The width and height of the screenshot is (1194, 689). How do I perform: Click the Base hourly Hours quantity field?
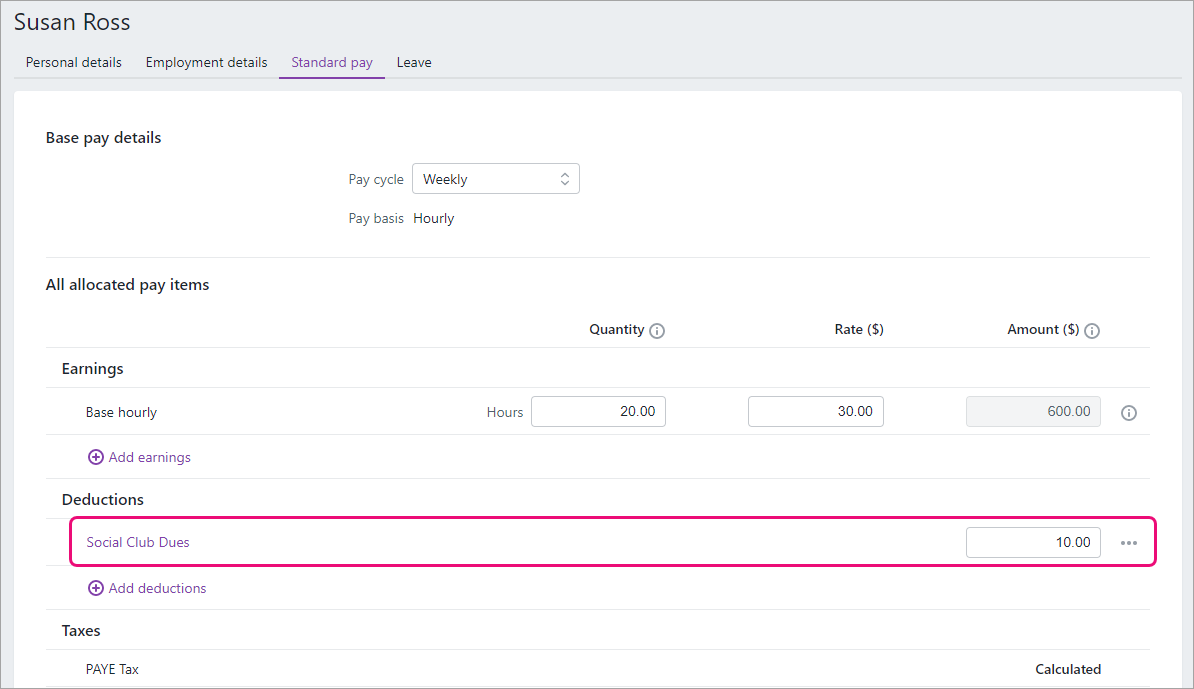coord(599,411)
